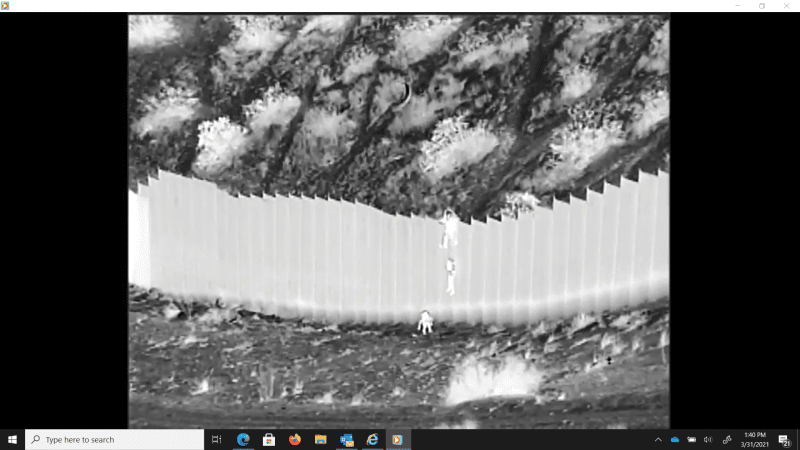Click the media player title bar icon
Screen dimensions: 800x450
(x=6, y=5)
